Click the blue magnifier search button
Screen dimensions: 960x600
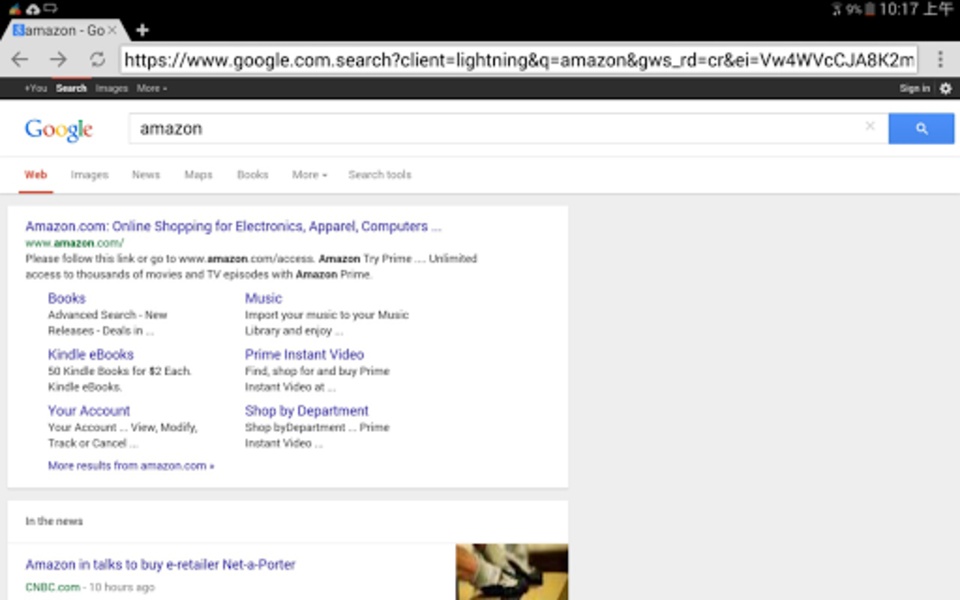[921, 129]
